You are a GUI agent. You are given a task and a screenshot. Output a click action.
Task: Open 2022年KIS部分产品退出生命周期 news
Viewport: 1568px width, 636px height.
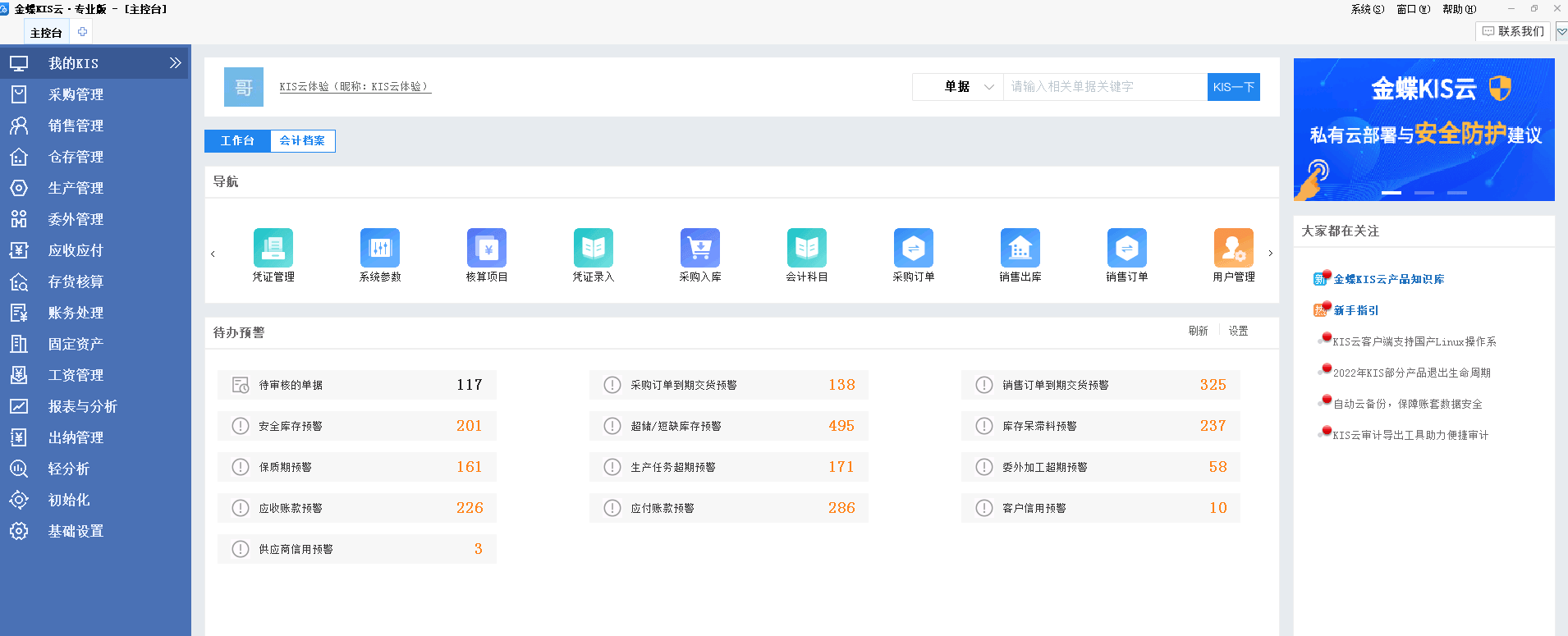[1412, 373]
